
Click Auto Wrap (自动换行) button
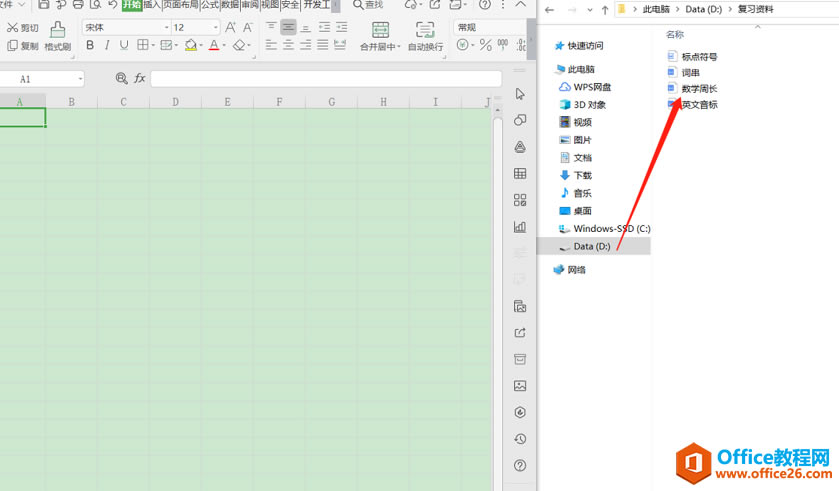(425, 36)
